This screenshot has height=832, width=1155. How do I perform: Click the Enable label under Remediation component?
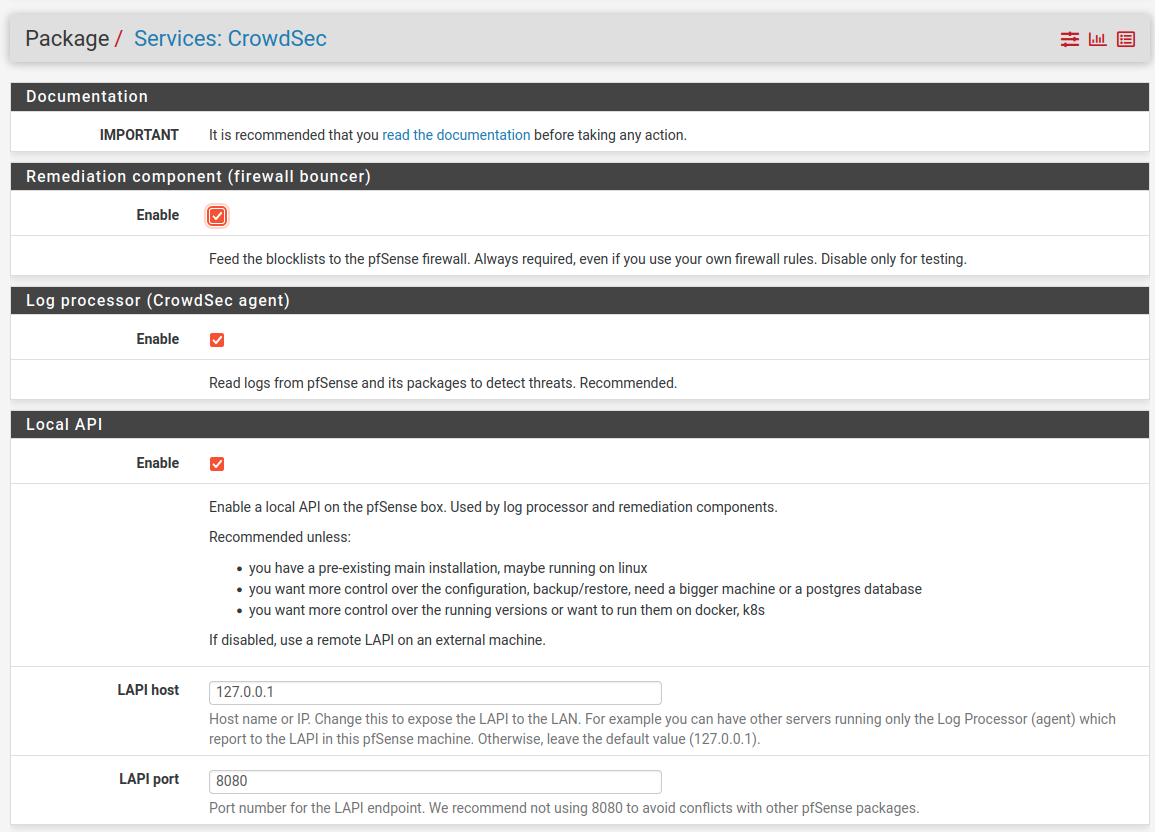click(158, 215)
